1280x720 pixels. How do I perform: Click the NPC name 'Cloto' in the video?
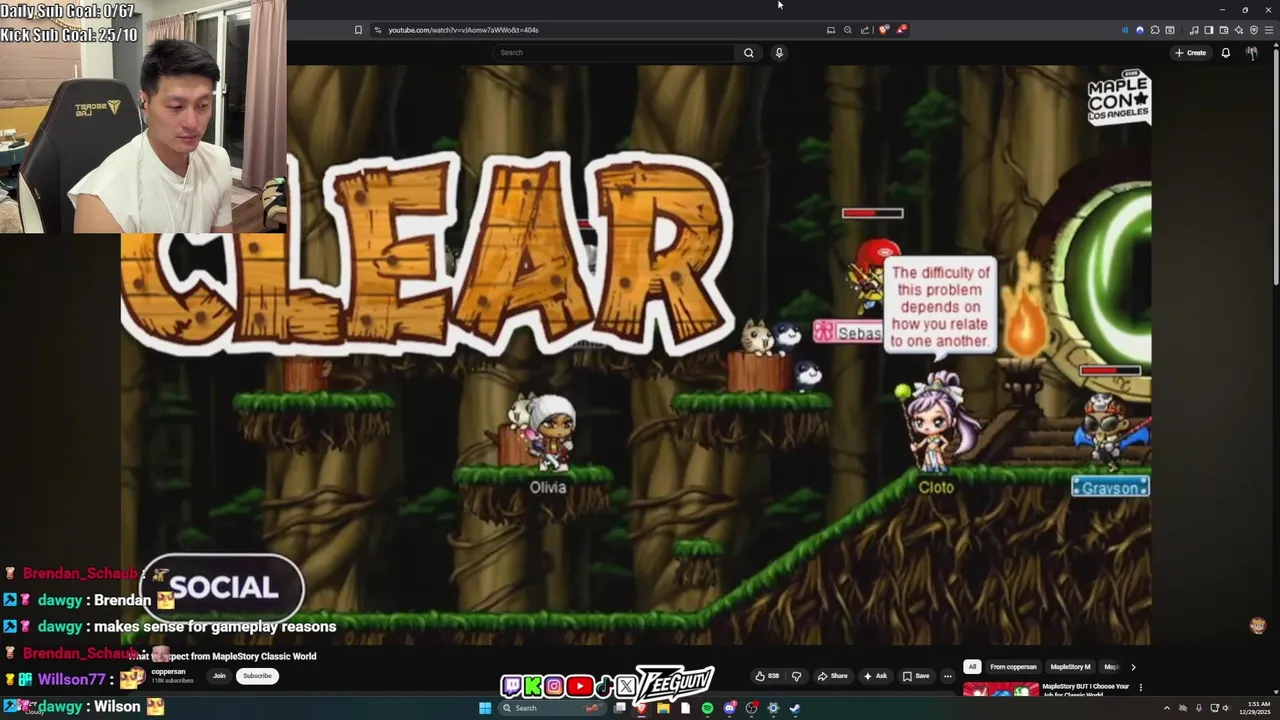(x=936, y=487)
